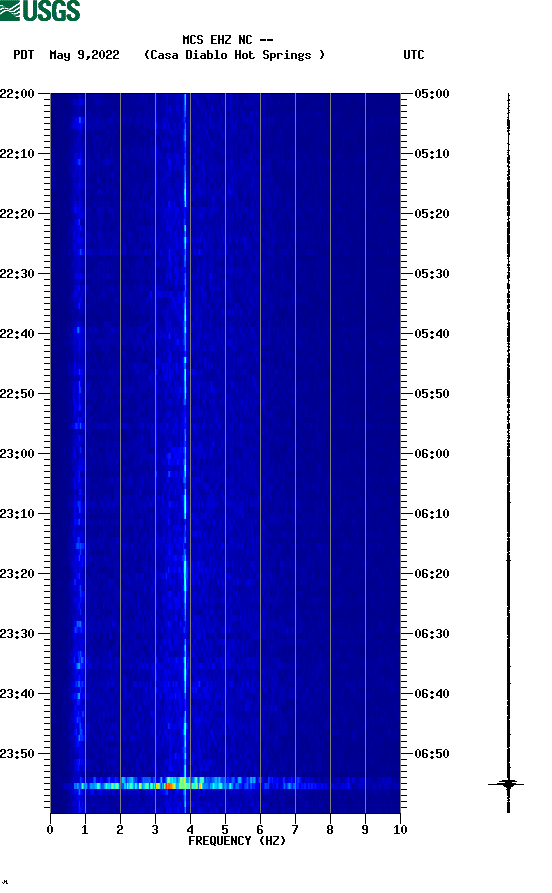The height and width of the screenshot is (893, 552).
Task: Click the 05:40 UTC time label
Action: tap(432, 334)
